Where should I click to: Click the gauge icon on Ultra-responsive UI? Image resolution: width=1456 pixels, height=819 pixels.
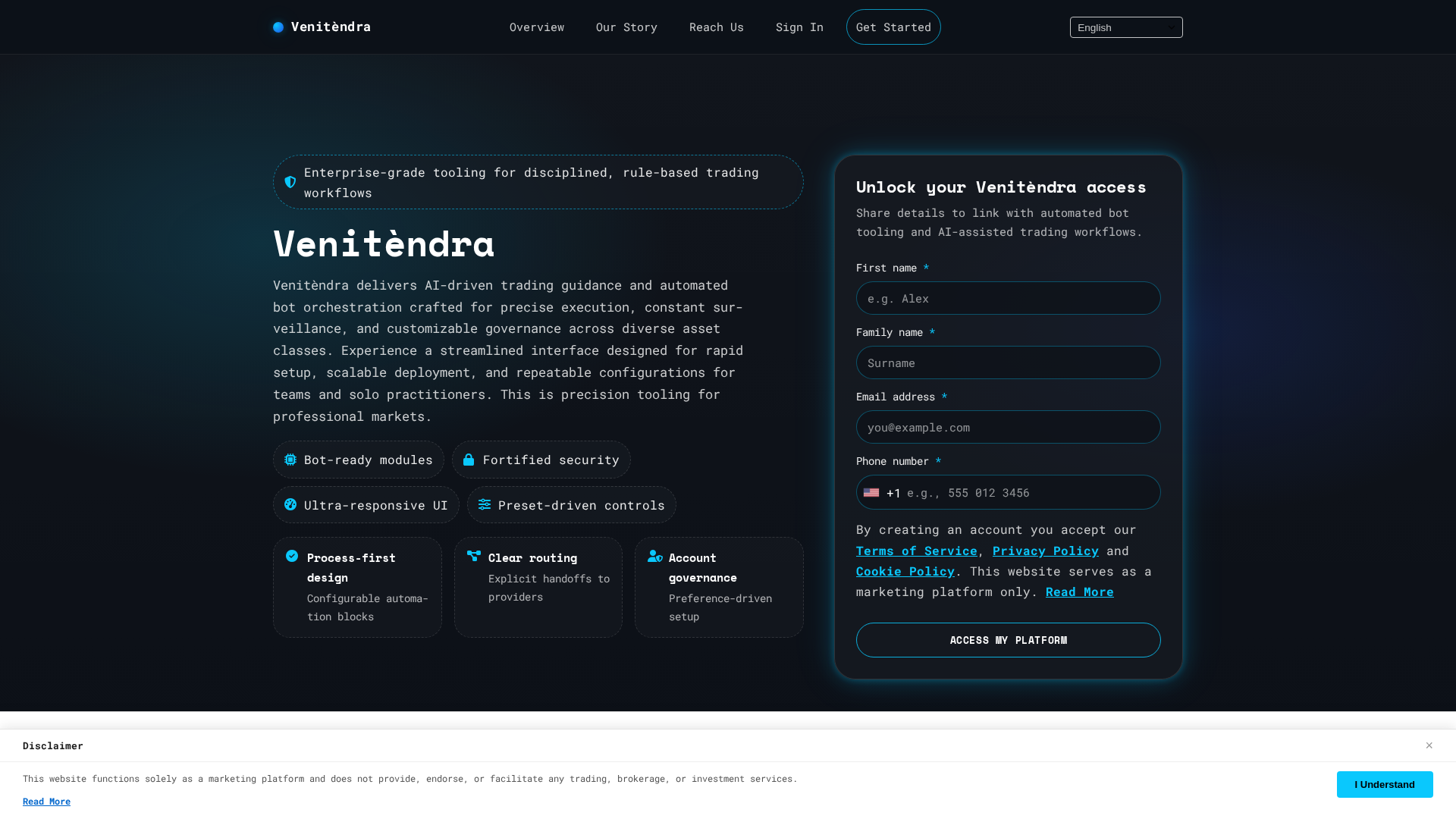[x=290, y=504]
